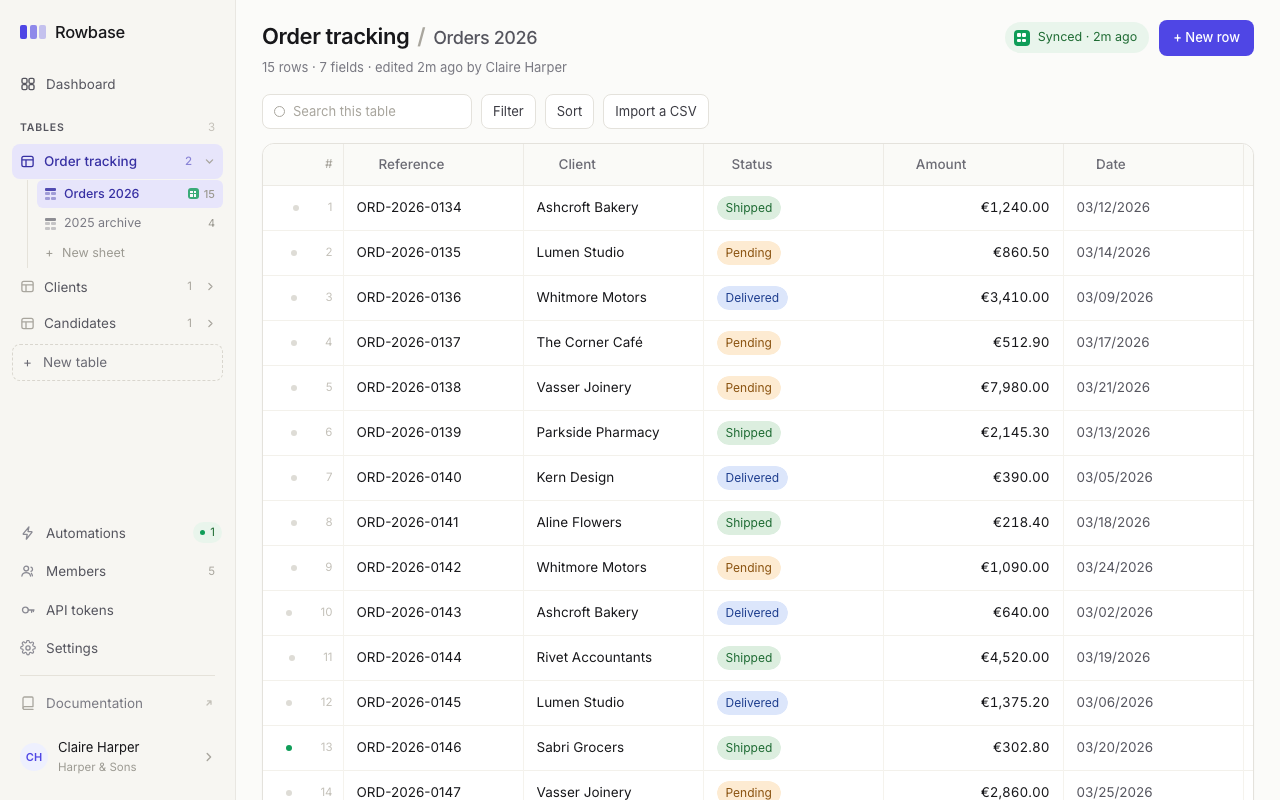1280x800 pixels.
Task: Click the green sync icon beside Orders 2026
Action: pos(193,194)
